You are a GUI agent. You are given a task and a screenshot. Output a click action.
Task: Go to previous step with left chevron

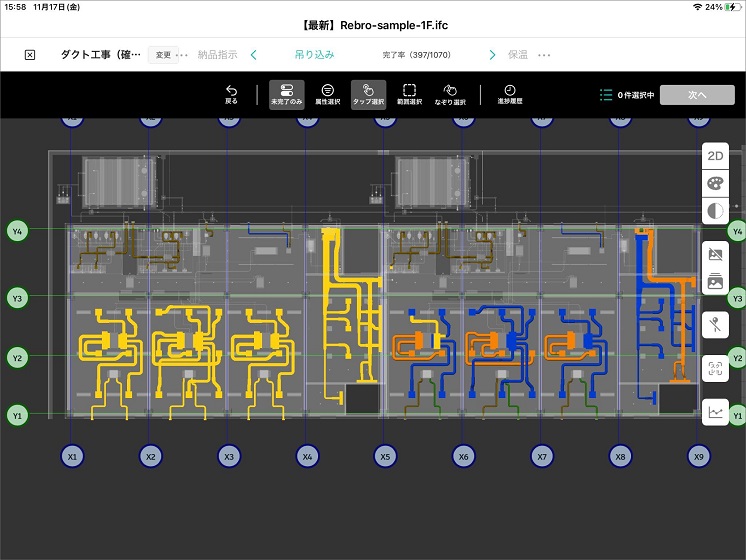[254, 55]
